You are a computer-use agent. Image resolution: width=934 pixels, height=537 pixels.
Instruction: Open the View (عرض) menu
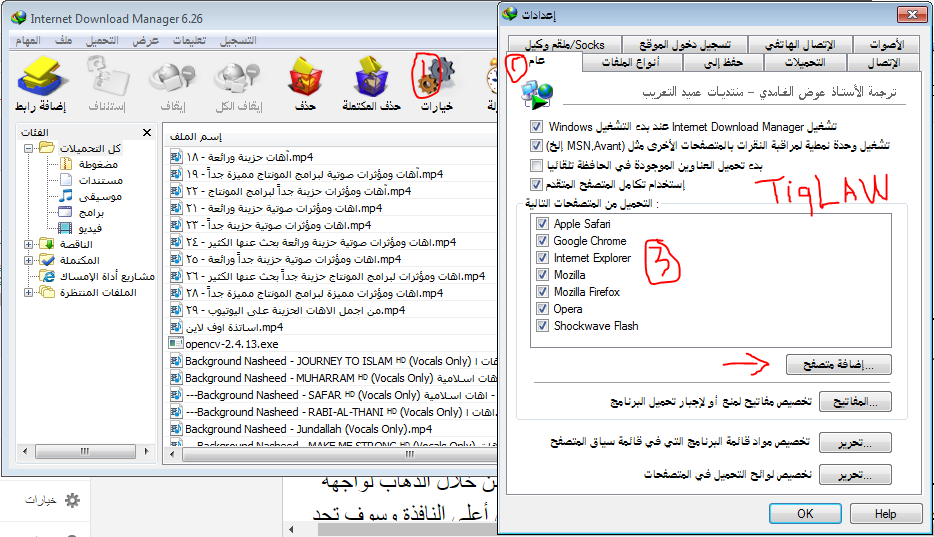point(145,40)
